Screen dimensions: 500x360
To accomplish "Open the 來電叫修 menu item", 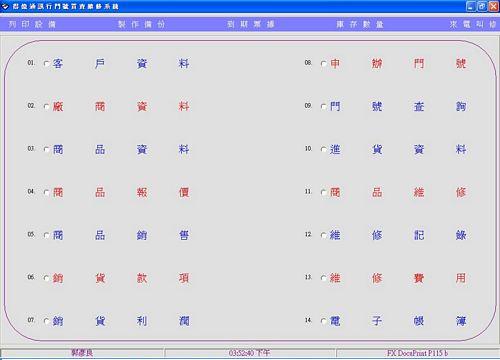I will 472,24.
